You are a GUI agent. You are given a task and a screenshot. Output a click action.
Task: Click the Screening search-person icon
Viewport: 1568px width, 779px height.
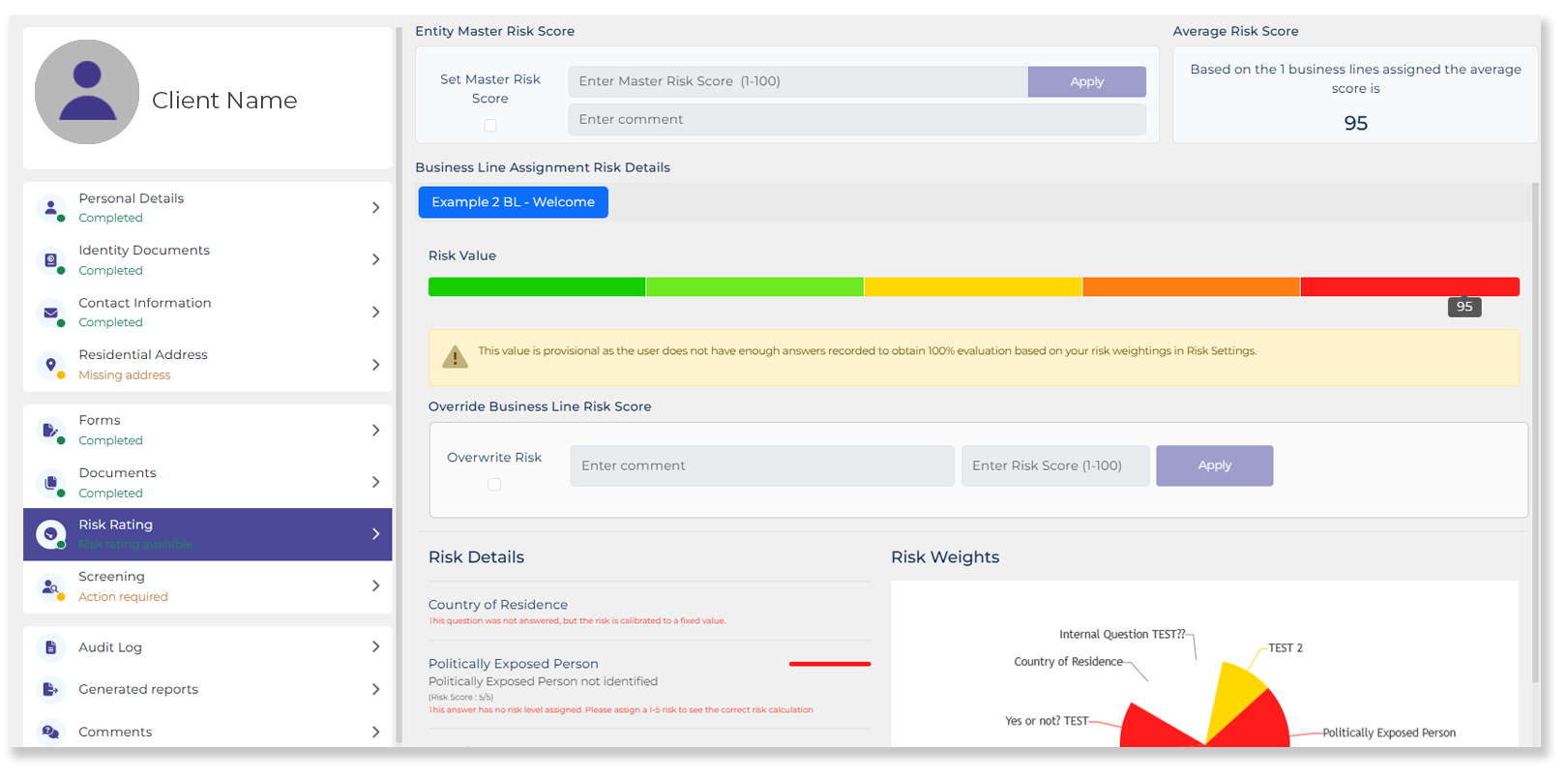click(x=50, y=586)
